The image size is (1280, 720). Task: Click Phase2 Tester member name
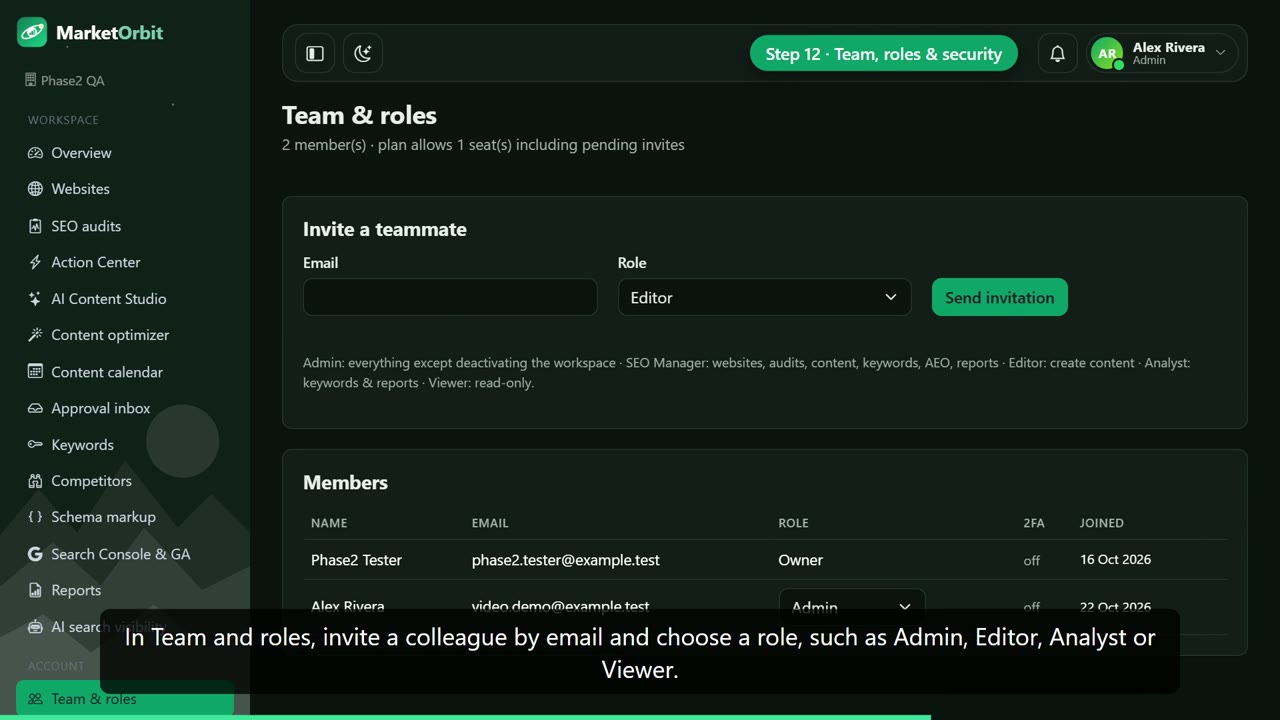(x=356, y=560)
